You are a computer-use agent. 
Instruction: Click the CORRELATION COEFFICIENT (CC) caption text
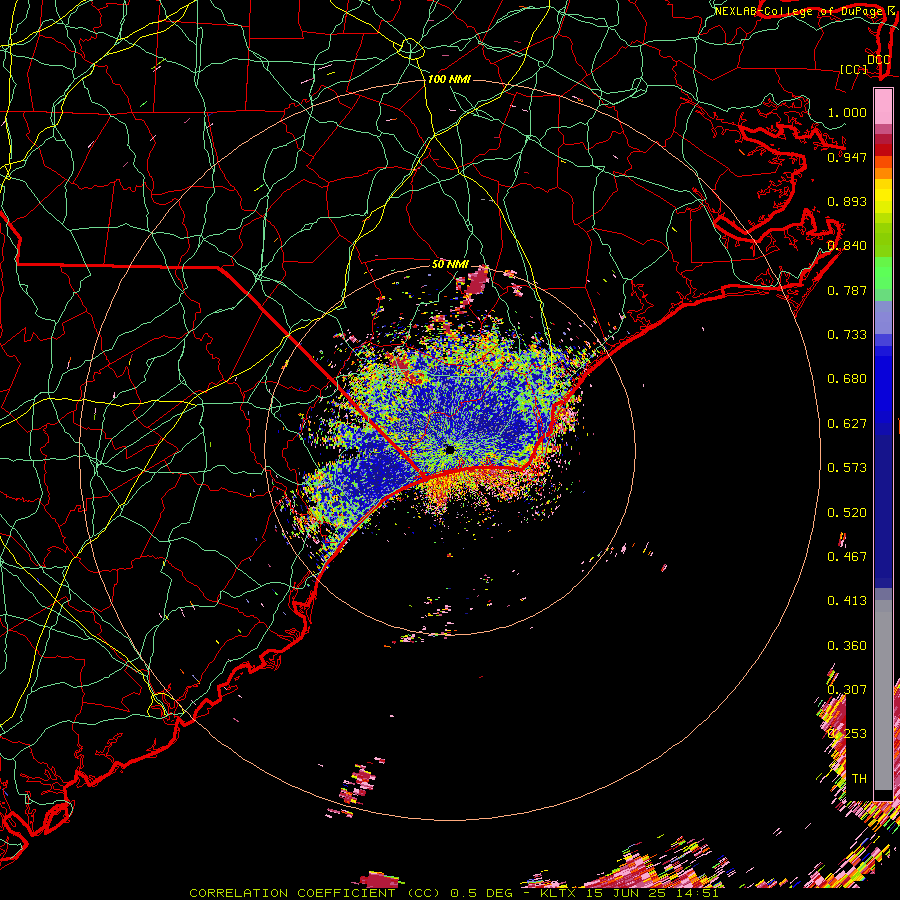(x=315, y=893)
